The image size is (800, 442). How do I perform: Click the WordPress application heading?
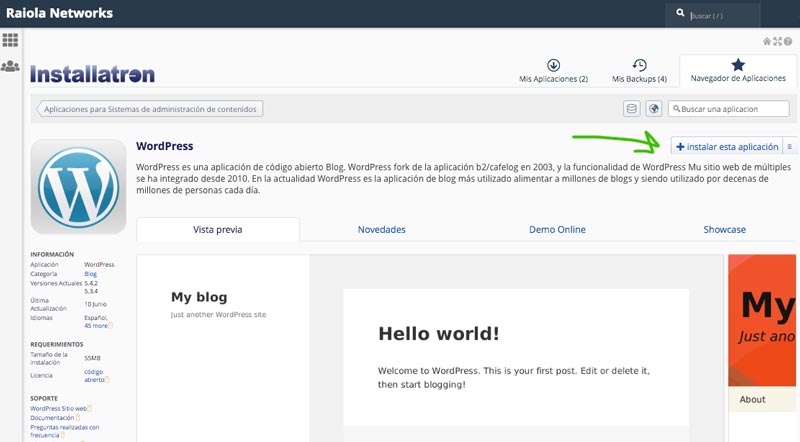click(165, 146)
